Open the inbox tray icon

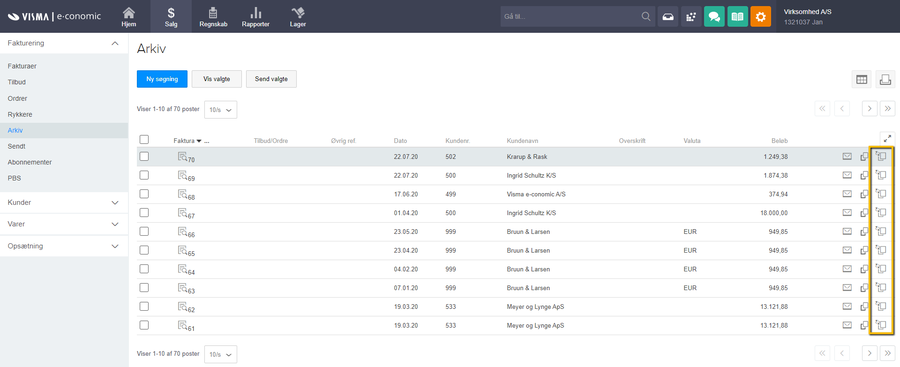tap(668, 17)
